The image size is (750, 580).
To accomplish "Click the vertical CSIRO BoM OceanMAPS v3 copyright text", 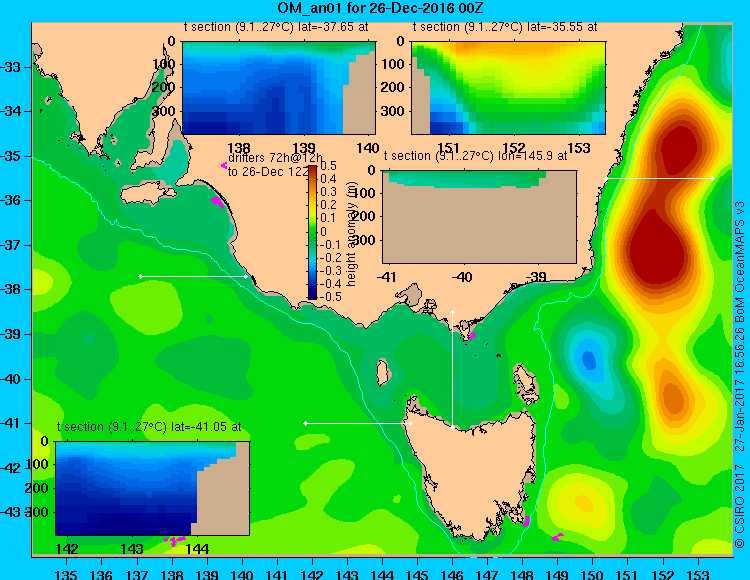I will pos(740,374).
